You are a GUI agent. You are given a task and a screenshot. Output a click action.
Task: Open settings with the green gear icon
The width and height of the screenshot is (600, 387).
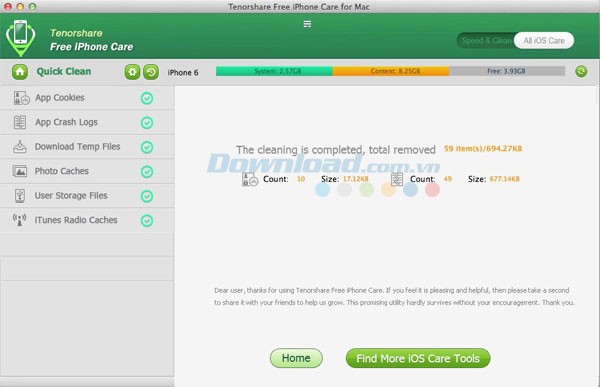pyautogui.click(x=132, y=72)
